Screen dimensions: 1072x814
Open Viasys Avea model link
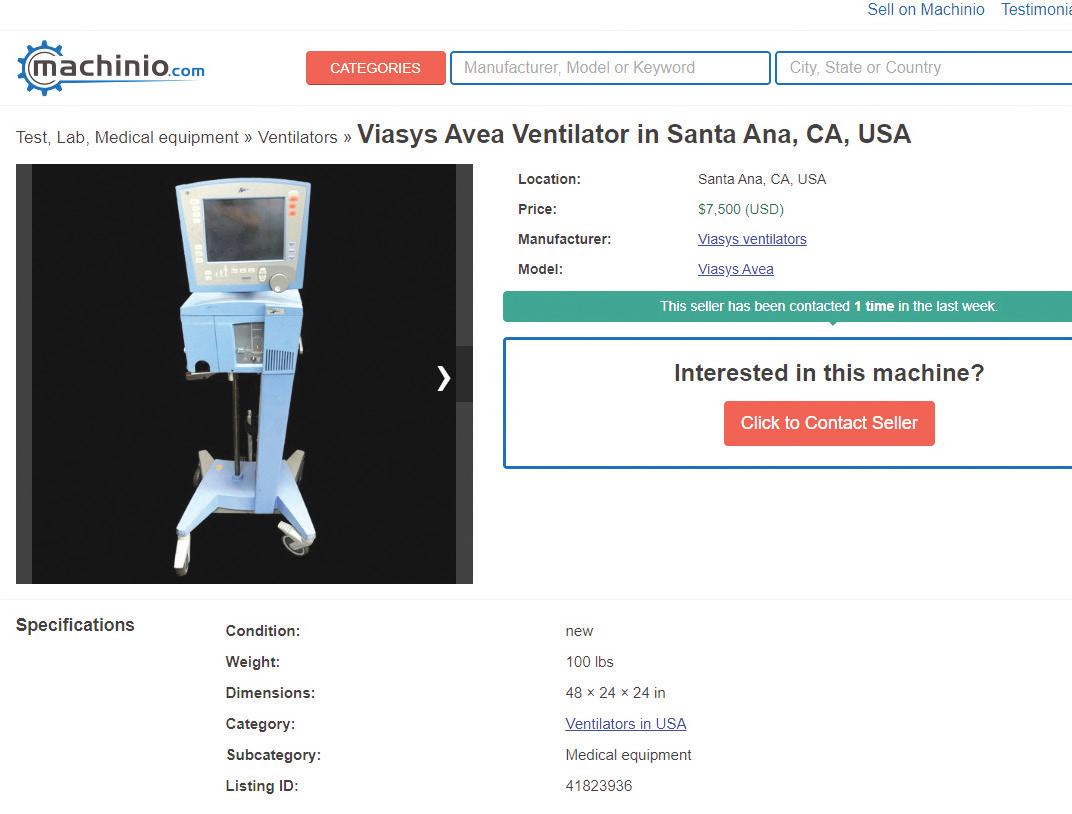click(736, 269)
